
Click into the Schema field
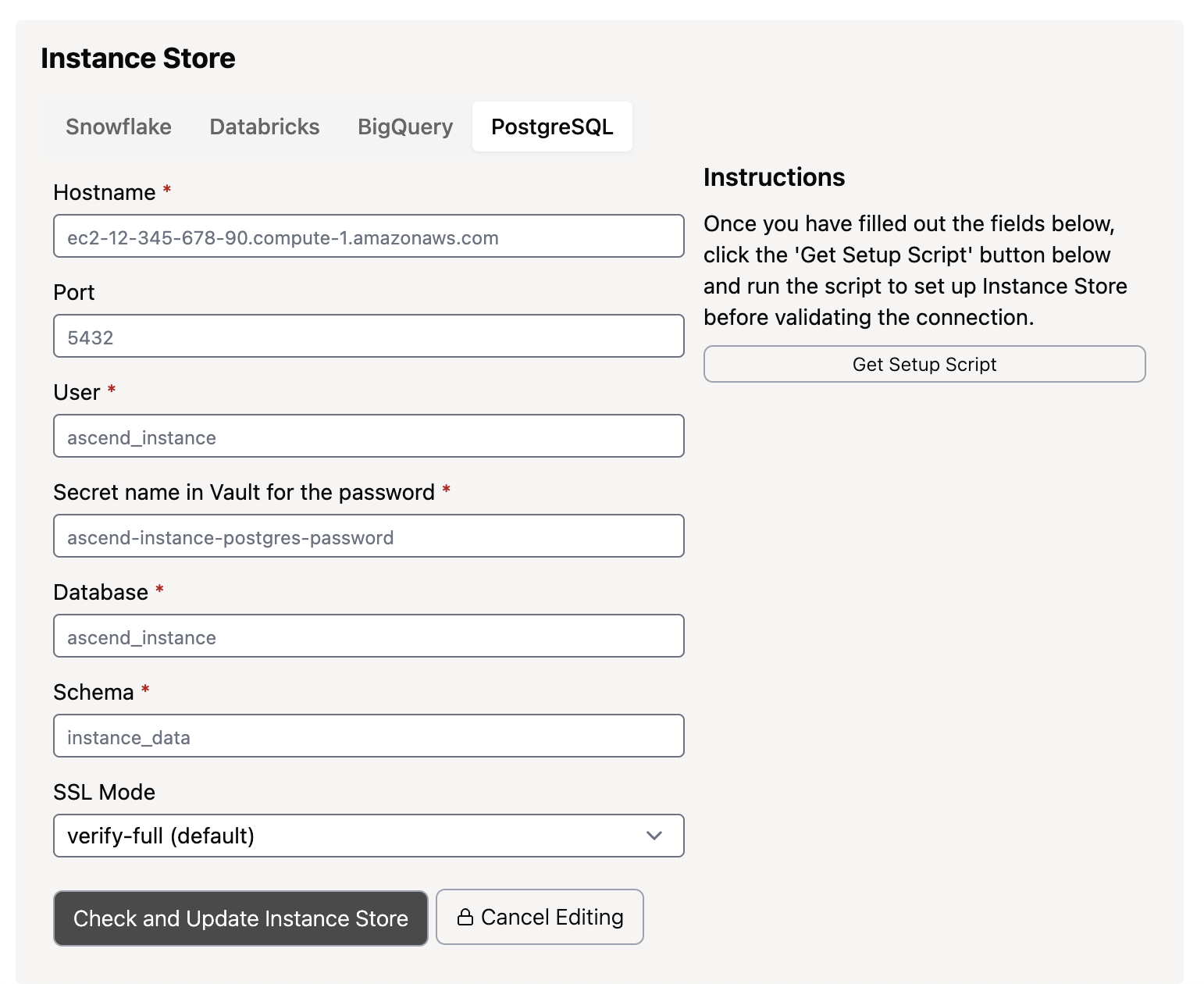[369, 736]
